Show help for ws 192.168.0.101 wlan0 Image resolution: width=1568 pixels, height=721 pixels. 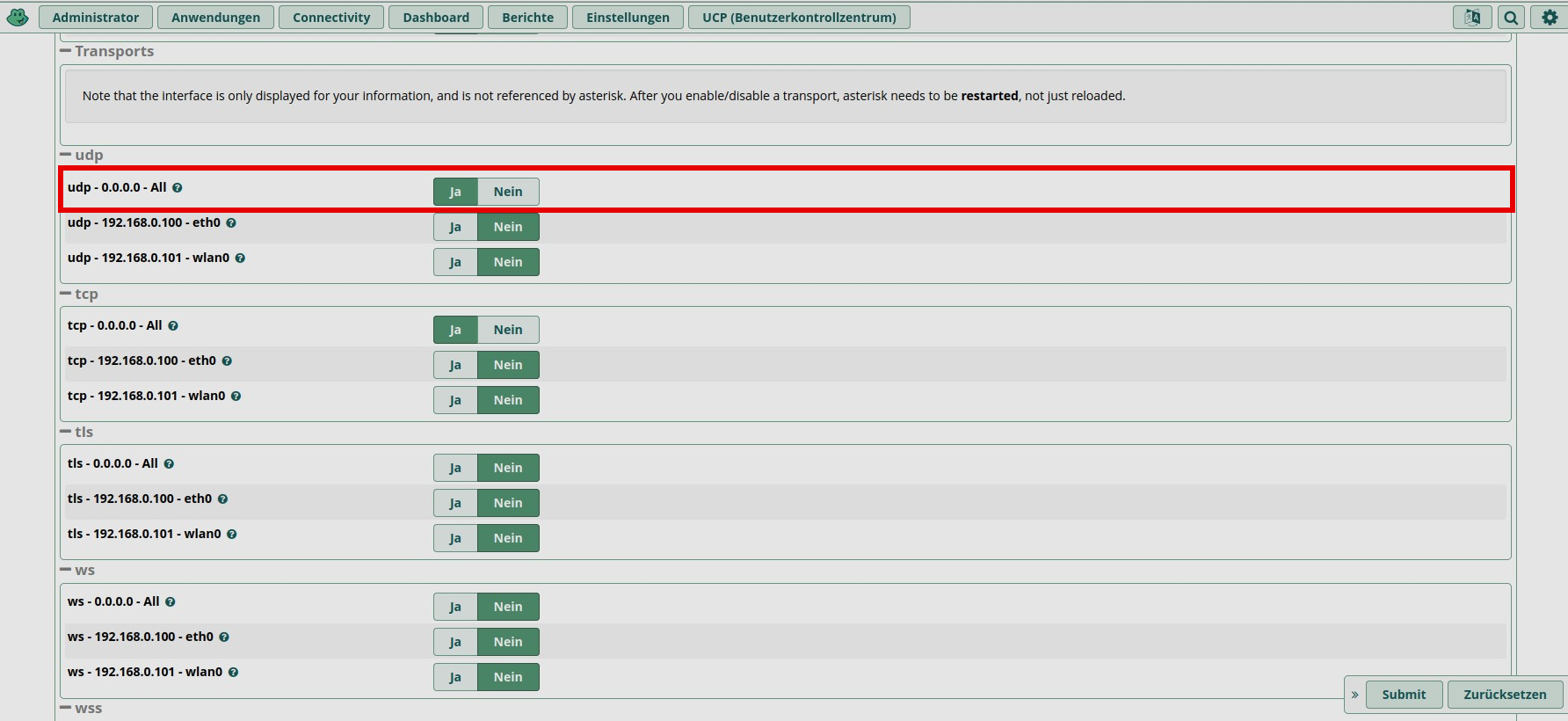point(233,673)
